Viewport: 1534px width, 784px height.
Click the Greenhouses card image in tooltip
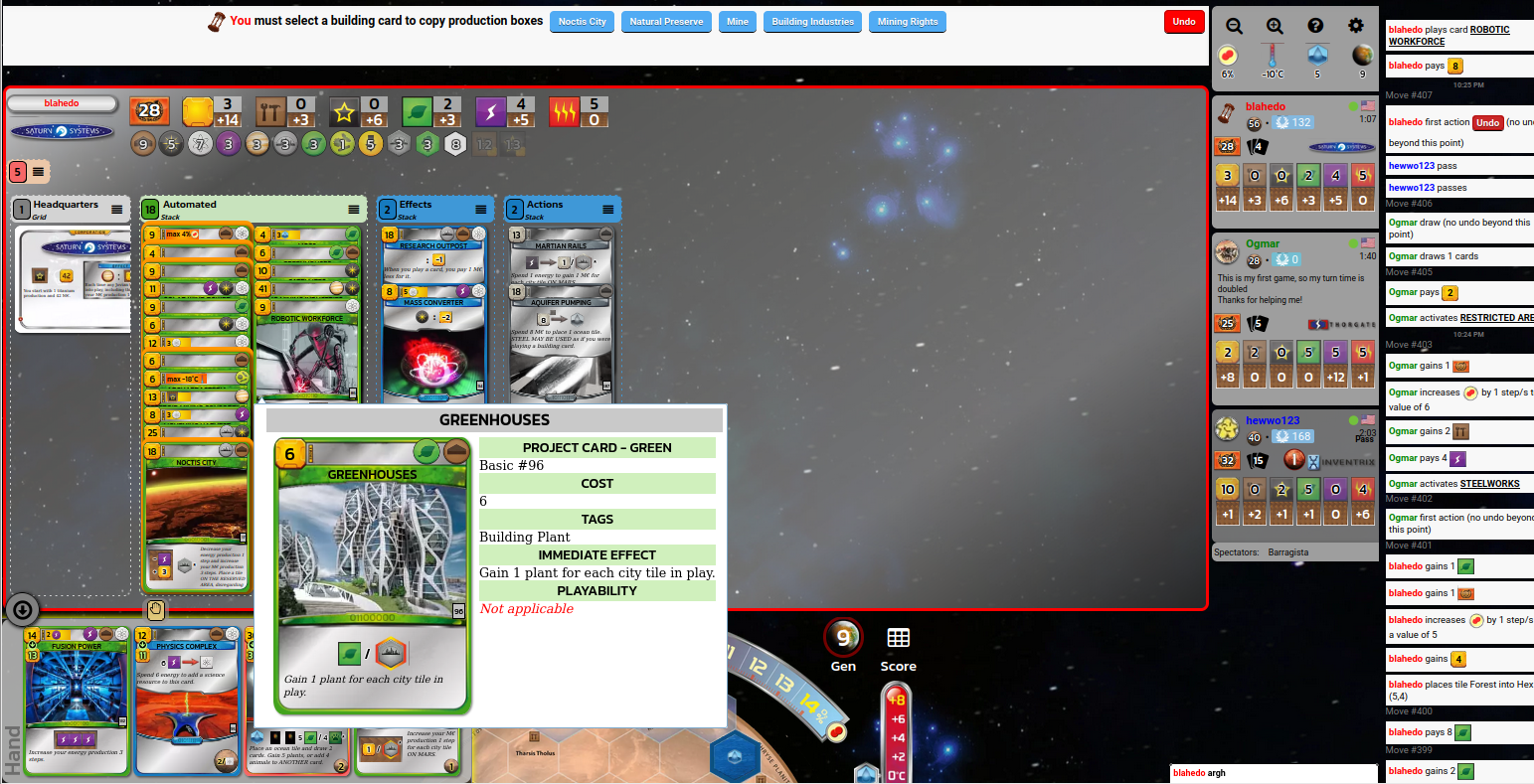tap(372, 576)
